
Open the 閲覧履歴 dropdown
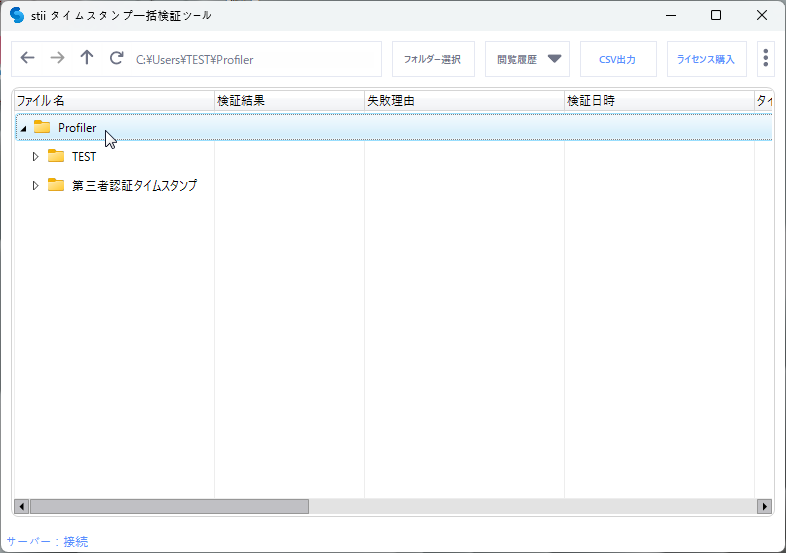528,59
